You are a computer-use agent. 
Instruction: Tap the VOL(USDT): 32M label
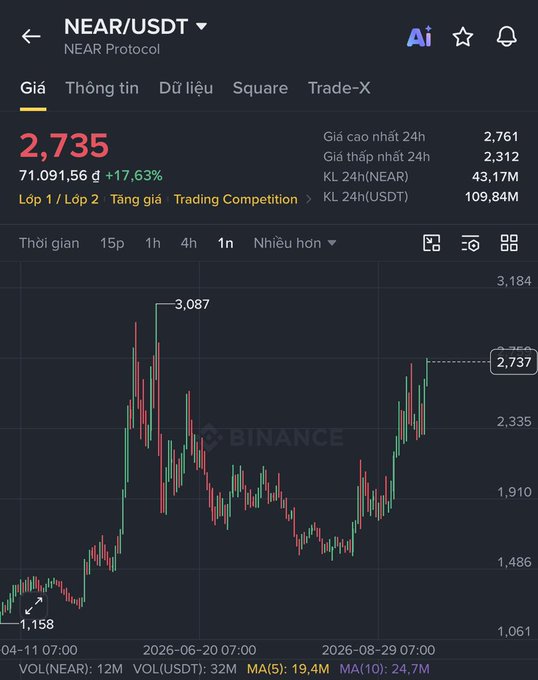pyautogui.click(x=185, y=669)
